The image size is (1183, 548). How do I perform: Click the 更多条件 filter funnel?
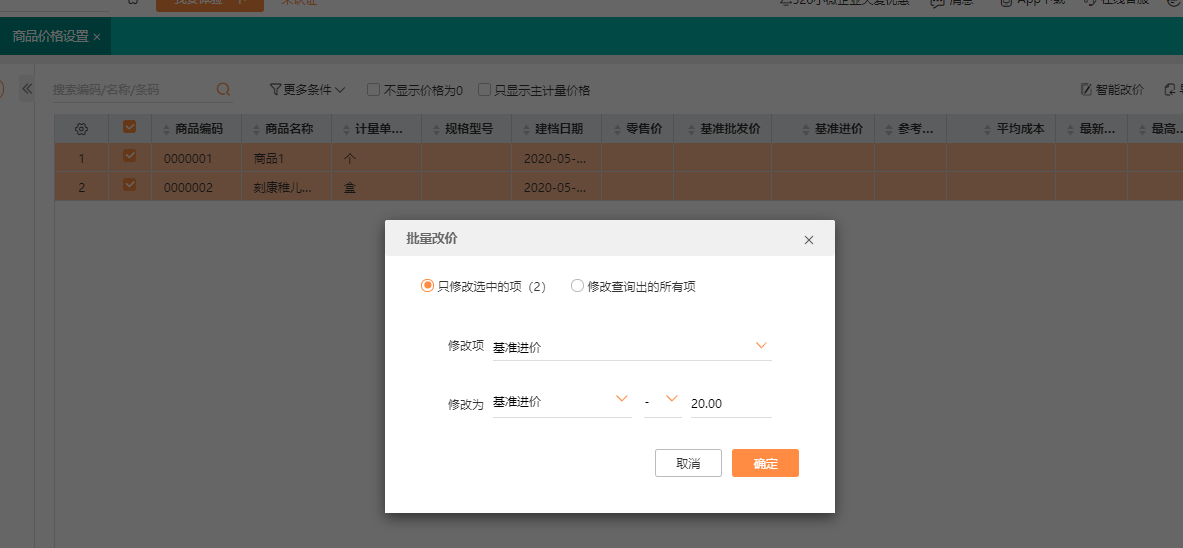tap(275, 90)
